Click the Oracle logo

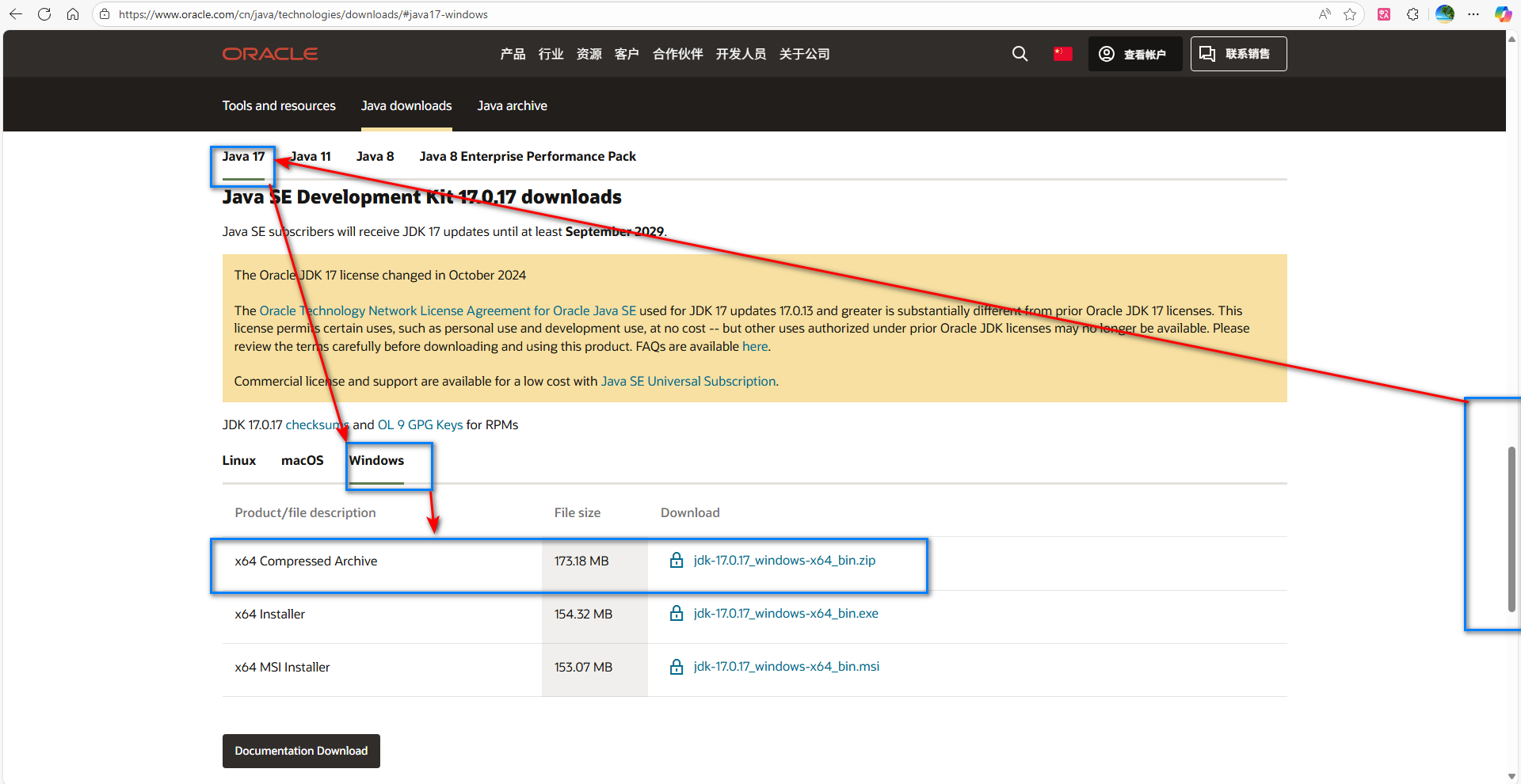coord(270,54)
